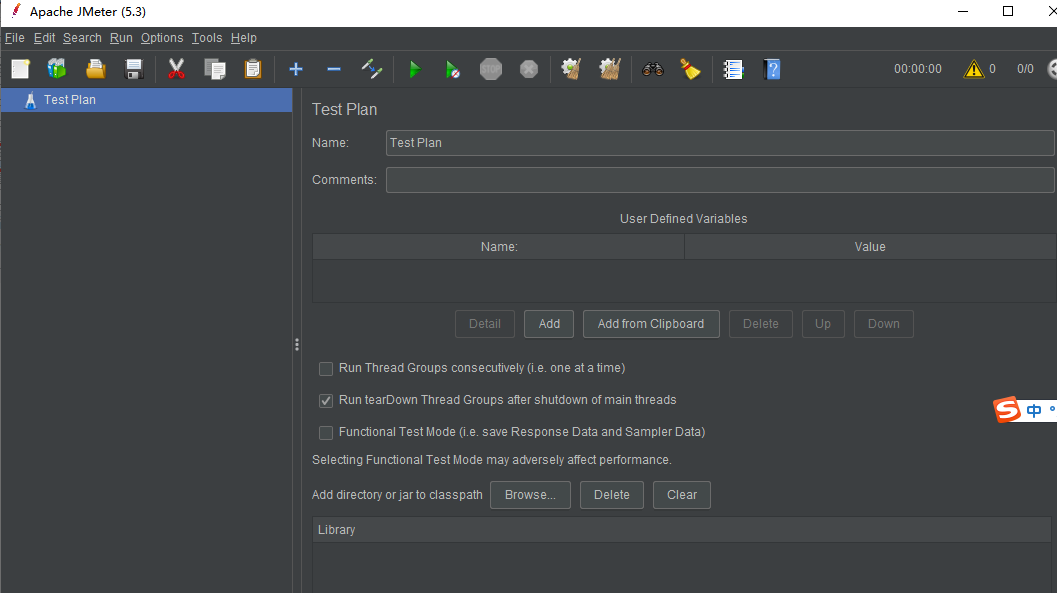Click the Add variable button
Viewport: 1057px width, 593px height.
tap(549, 324)
